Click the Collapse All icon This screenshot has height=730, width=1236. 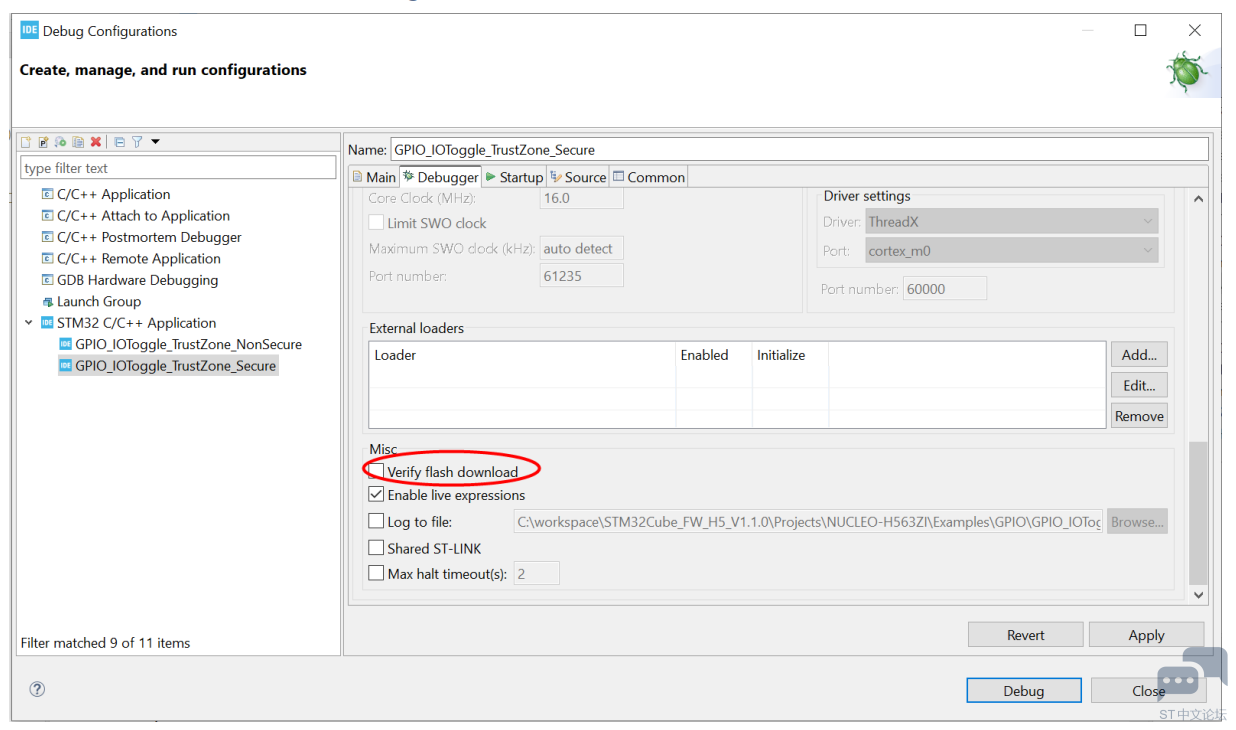[119, 142]
